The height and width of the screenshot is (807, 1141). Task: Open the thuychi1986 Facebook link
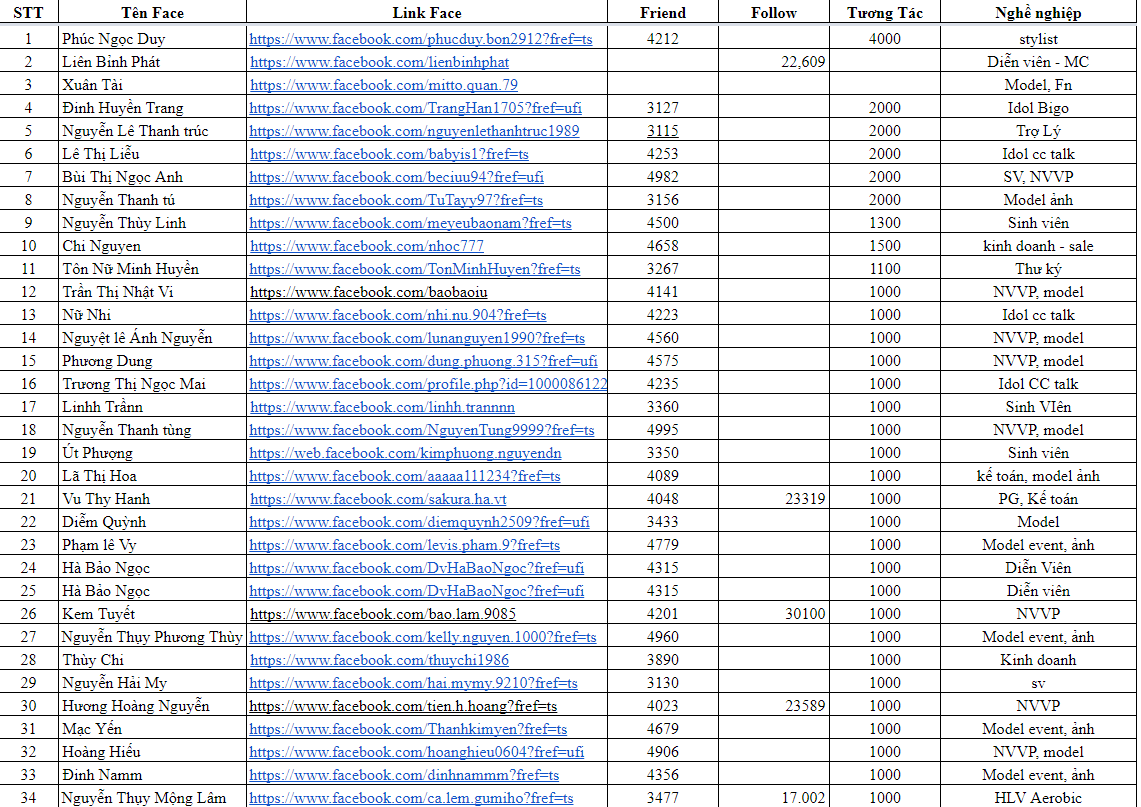[379, 660]
